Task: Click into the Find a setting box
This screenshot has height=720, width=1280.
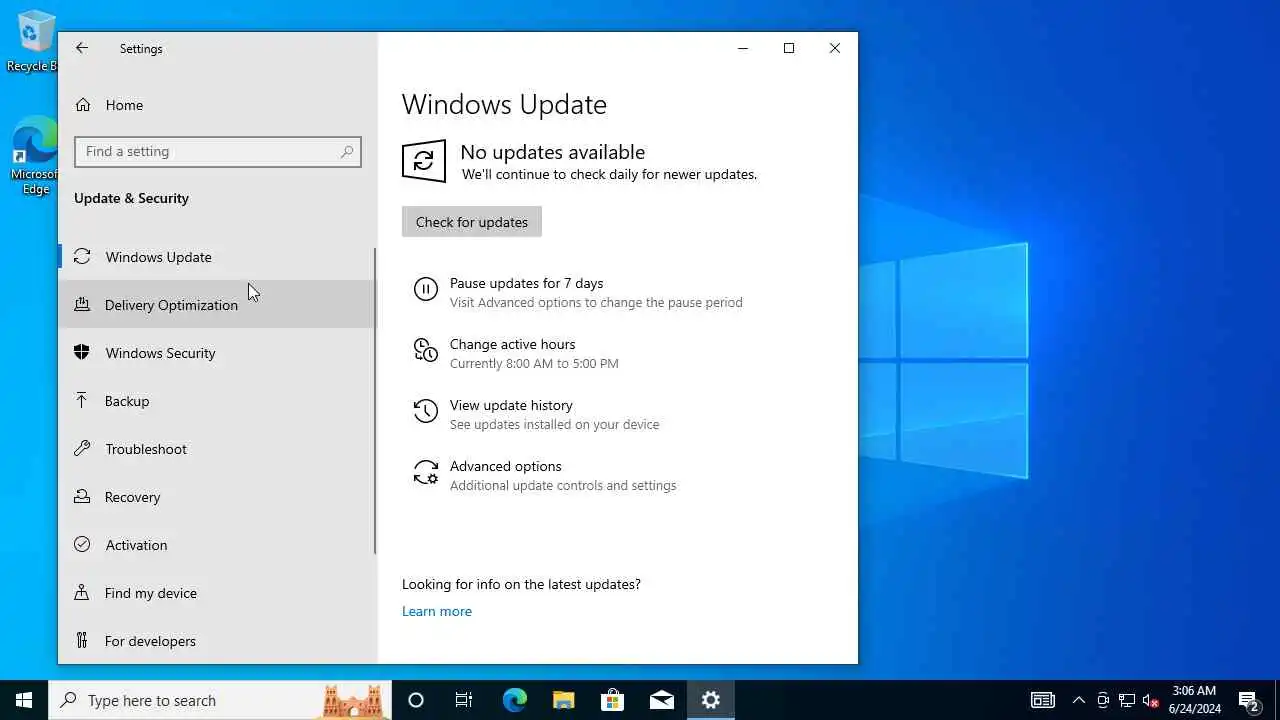Action: (217, 152)
